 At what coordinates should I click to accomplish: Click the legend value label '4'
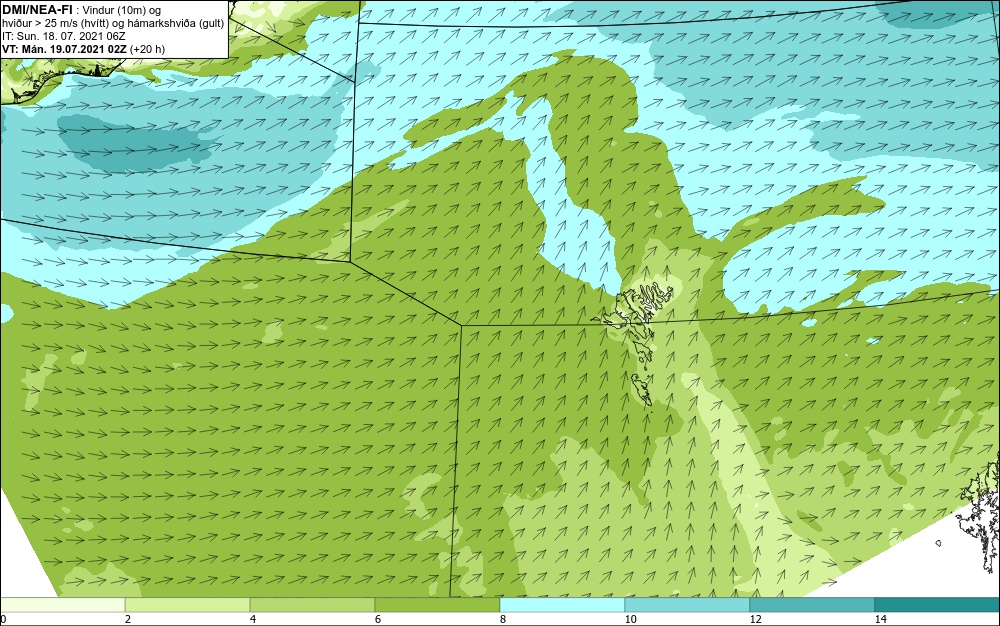[x=253, y=619]
